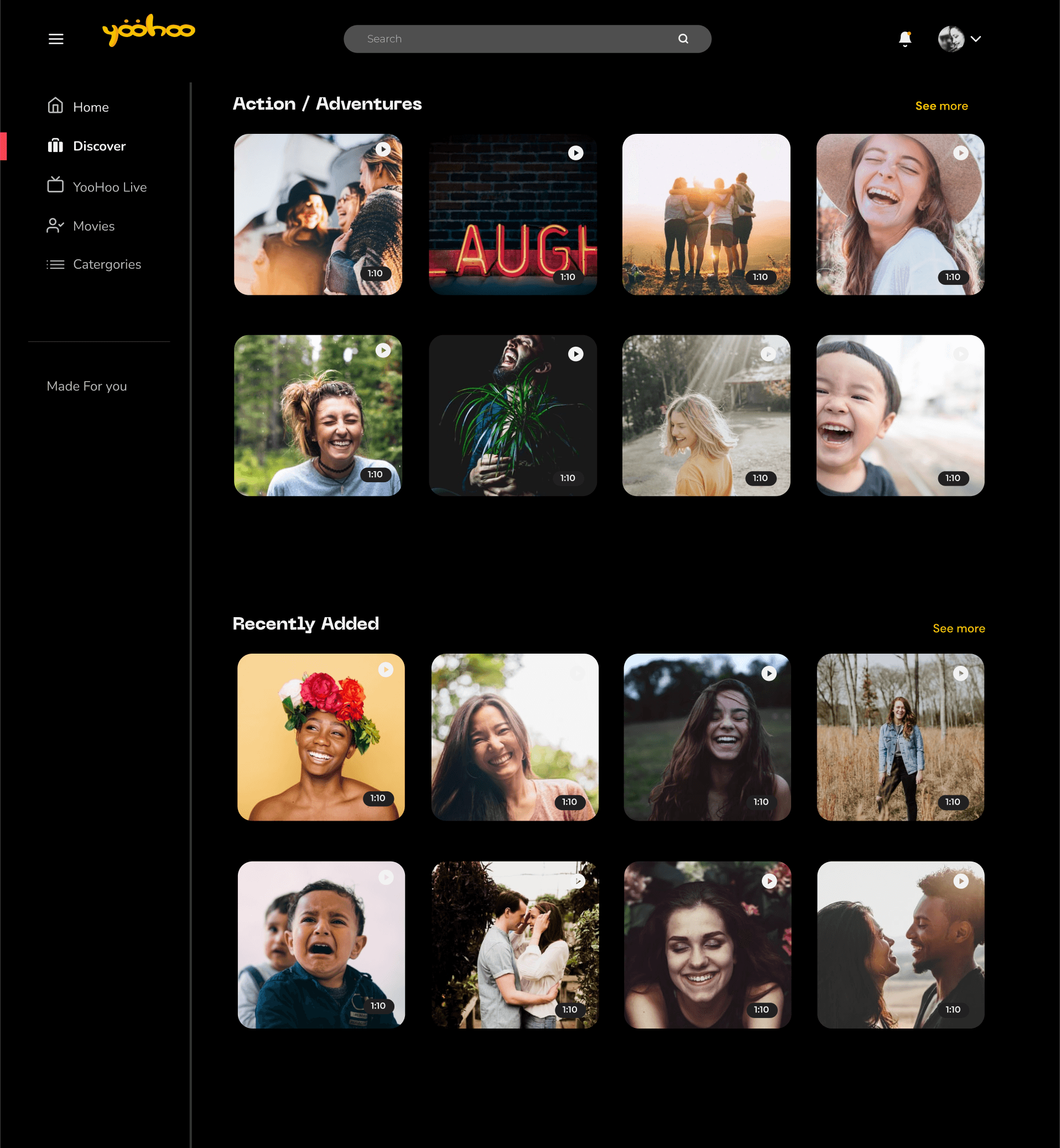The width and height of the screenshot is (1060, 1148).
Task: Click See more for Recently Added
Action: tap(958, 628)
